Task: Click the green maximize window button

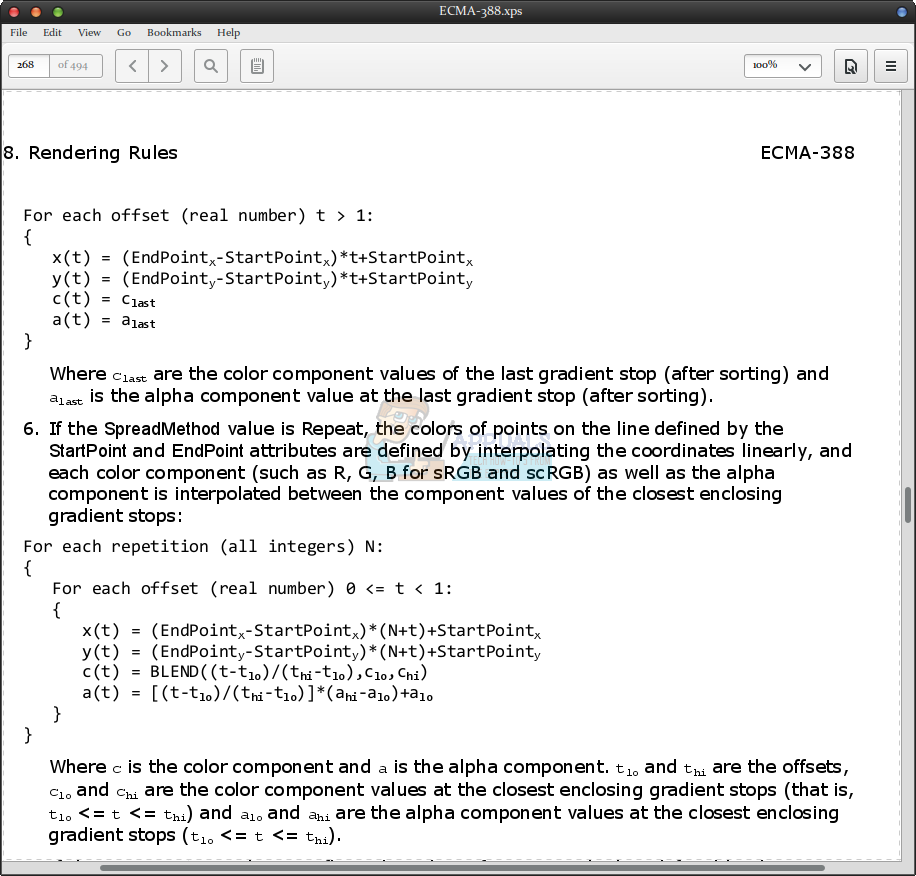Action: point(57,12)
